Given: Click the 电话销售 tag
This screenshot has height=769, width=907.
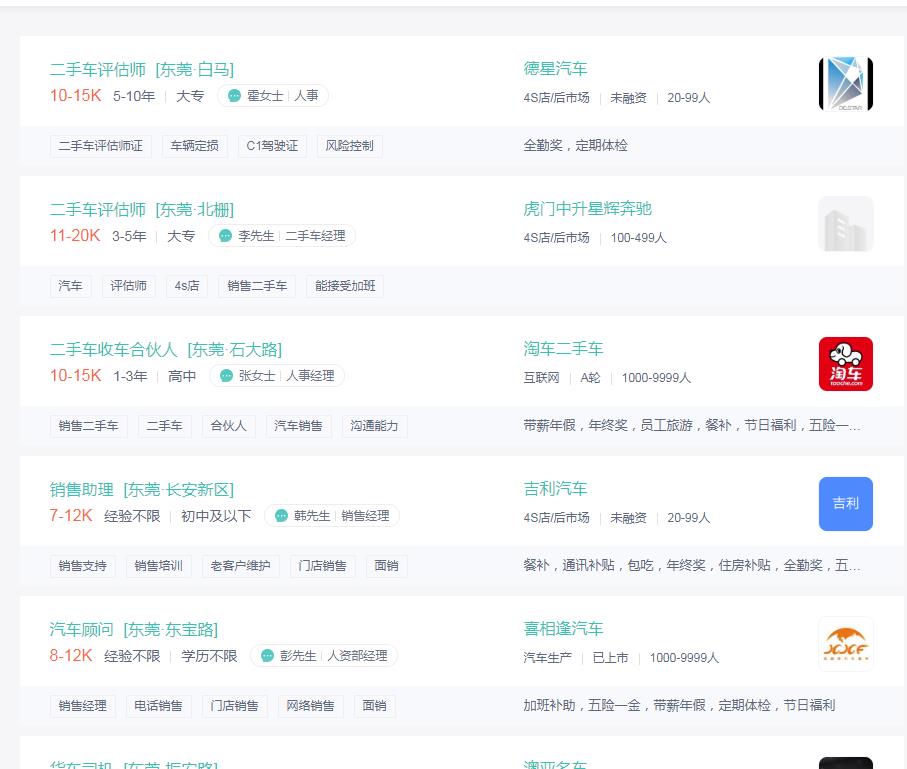Looking at the screenshot, I should 158,706.
